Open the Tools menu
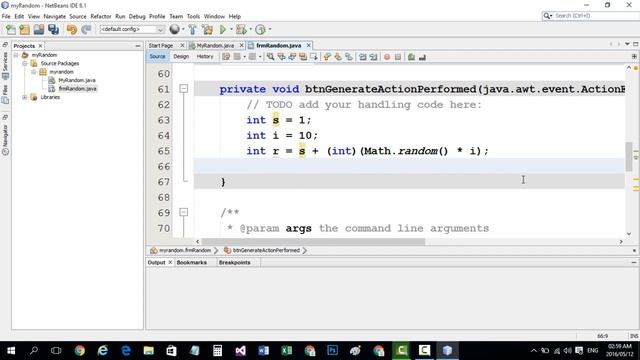Screen dimensions: 640x360 [193, 16]
